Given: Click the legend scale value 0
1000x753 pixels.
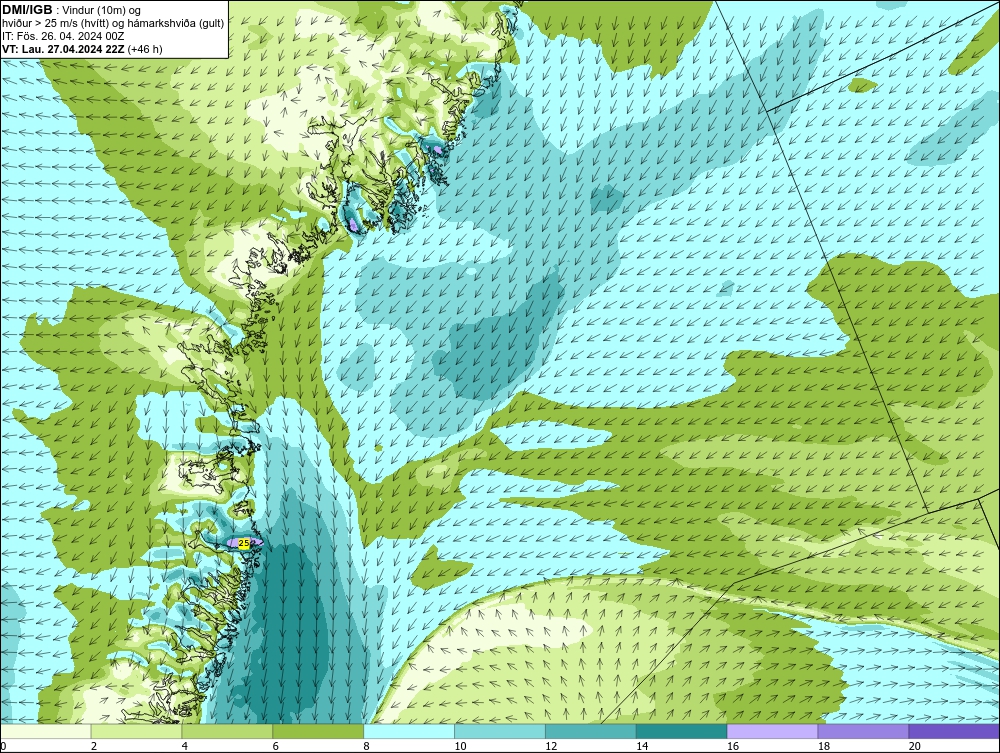Looking at the screenshot, I should pyautogui.click(x=3, y=746).
